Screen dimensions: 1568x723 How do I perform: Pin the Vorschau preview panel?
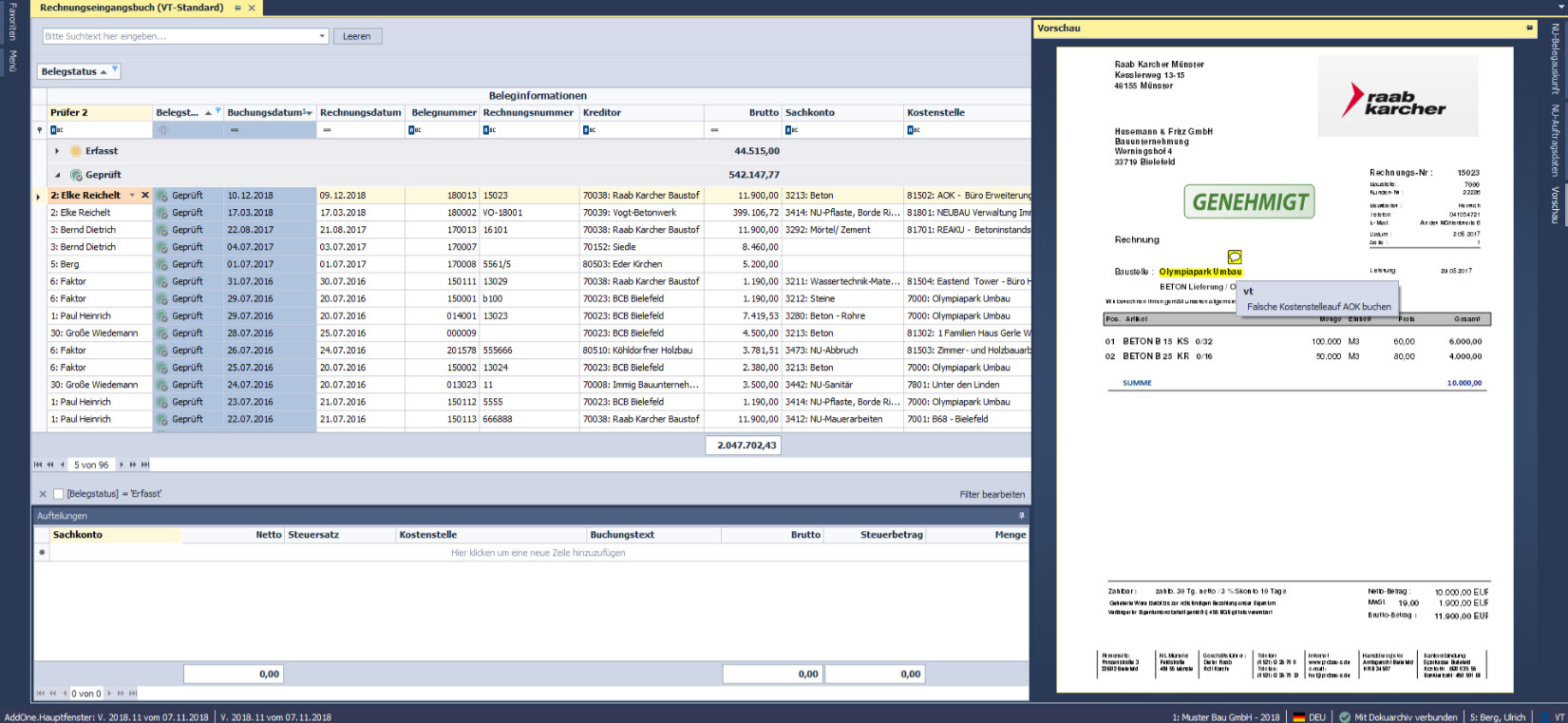pos(1529,29)
